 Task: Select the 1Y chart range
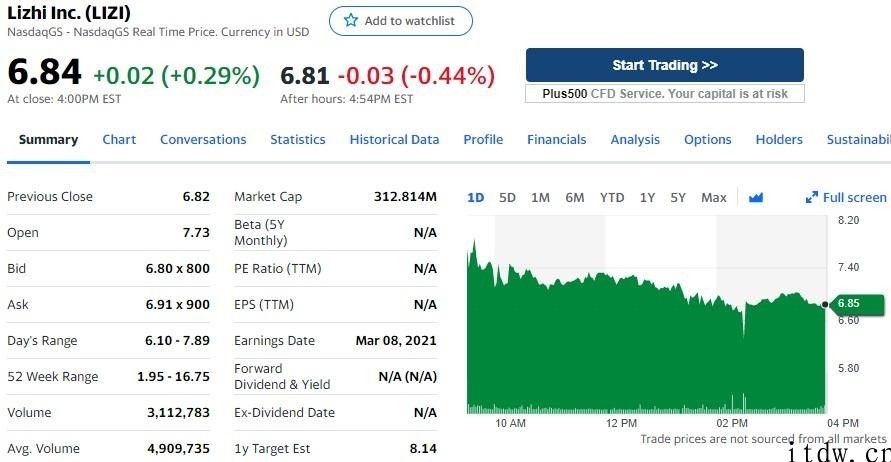647,198
